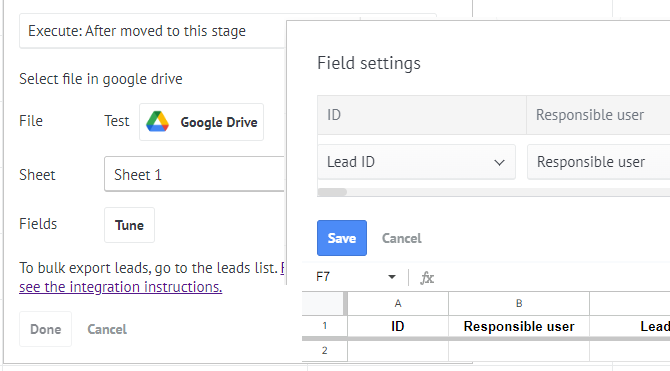Click Cancel next to Done
Screen dimensions: 670x371
[x=107, y=329]
